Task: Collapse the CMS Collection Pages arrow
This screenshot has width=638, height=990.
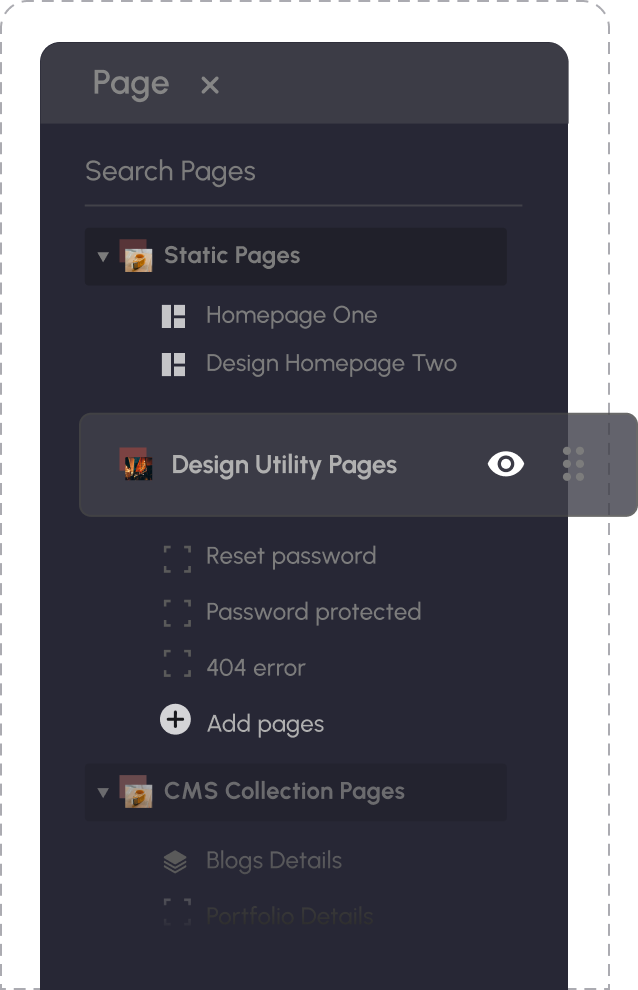Action: tap(103, 792)
